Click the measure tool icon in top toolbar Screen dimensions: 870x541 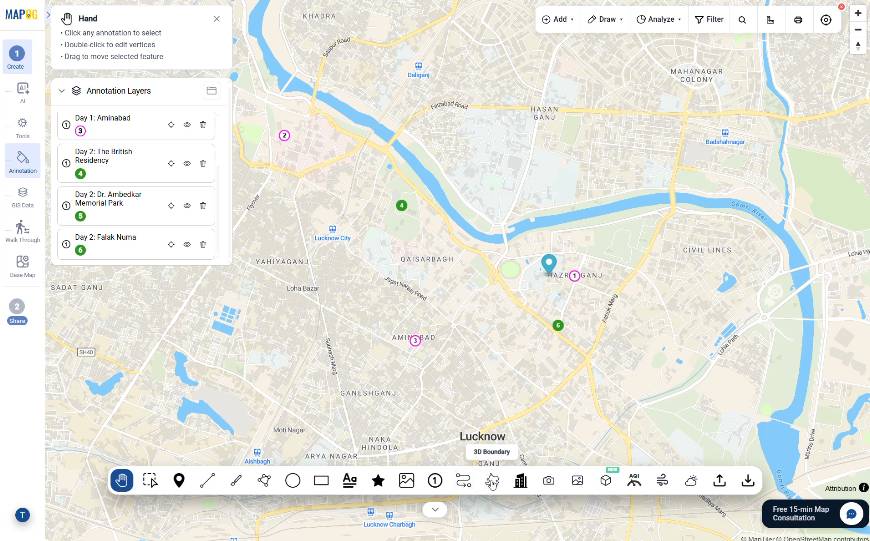point(770,19)
